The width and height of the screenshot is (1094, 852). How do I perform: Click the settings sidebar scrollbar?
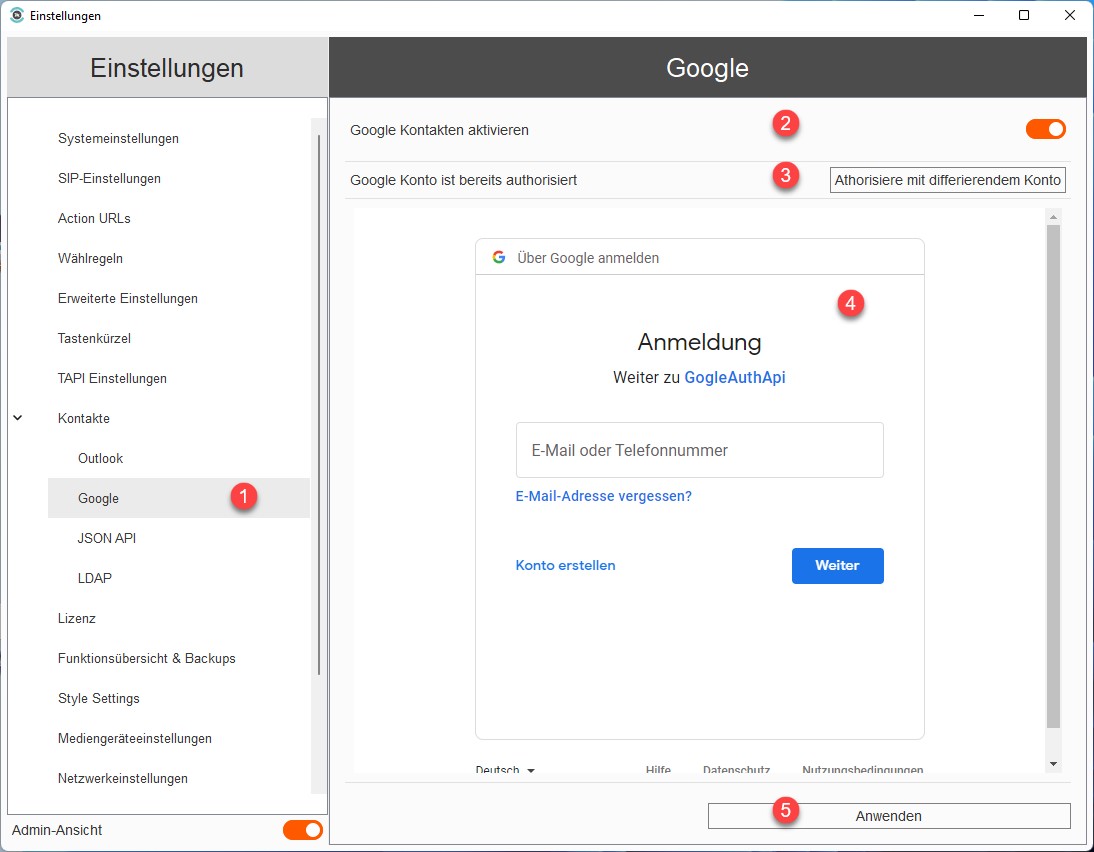[319, 405]
